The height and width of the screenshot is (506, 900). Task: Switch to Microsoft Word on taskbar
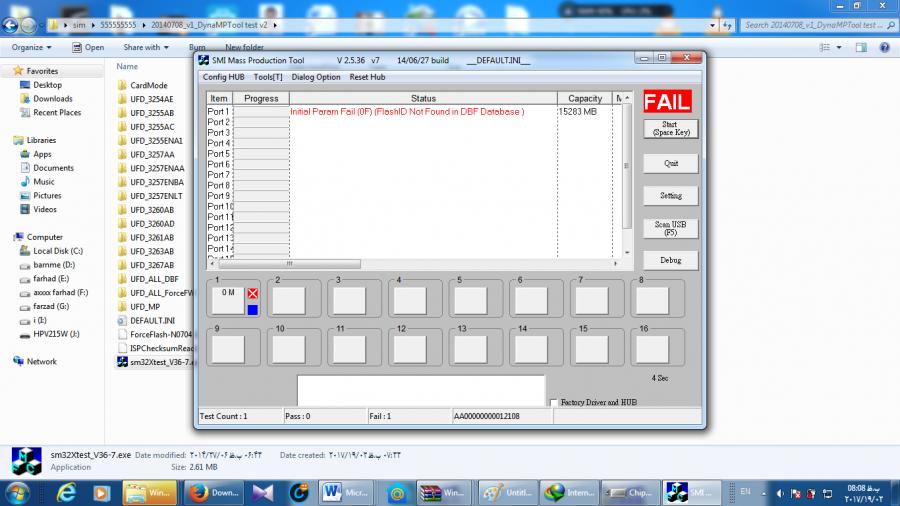346,492
